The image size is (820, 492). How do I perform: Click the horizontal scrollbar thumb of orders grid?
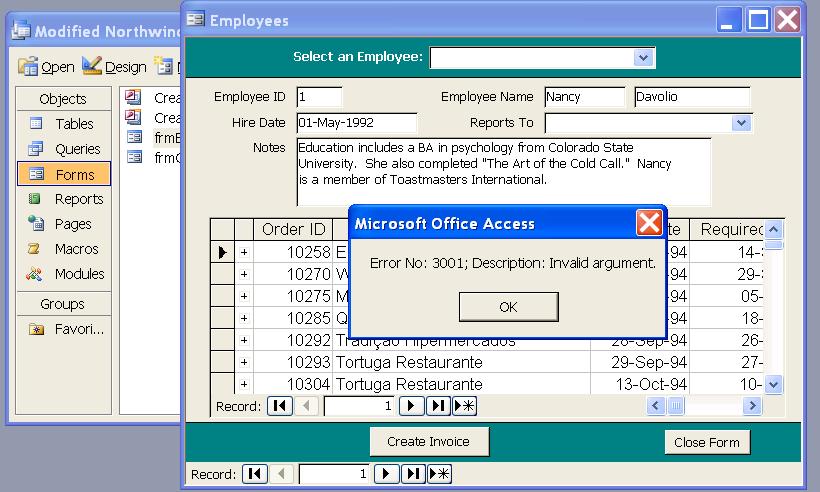point(676,405)
